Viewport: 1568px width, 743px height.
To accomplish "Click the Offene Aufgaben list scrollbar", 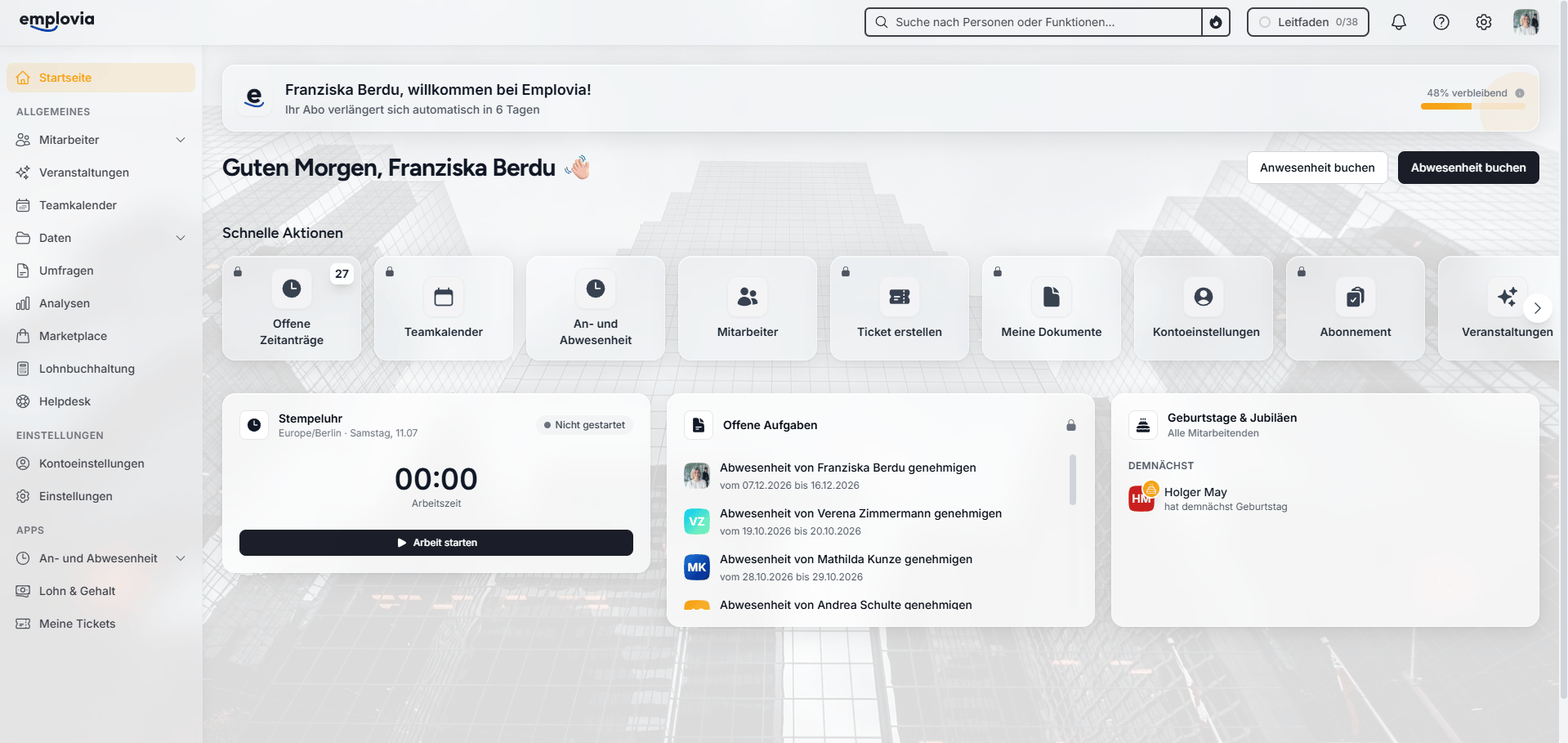I will coord(1072,480).
